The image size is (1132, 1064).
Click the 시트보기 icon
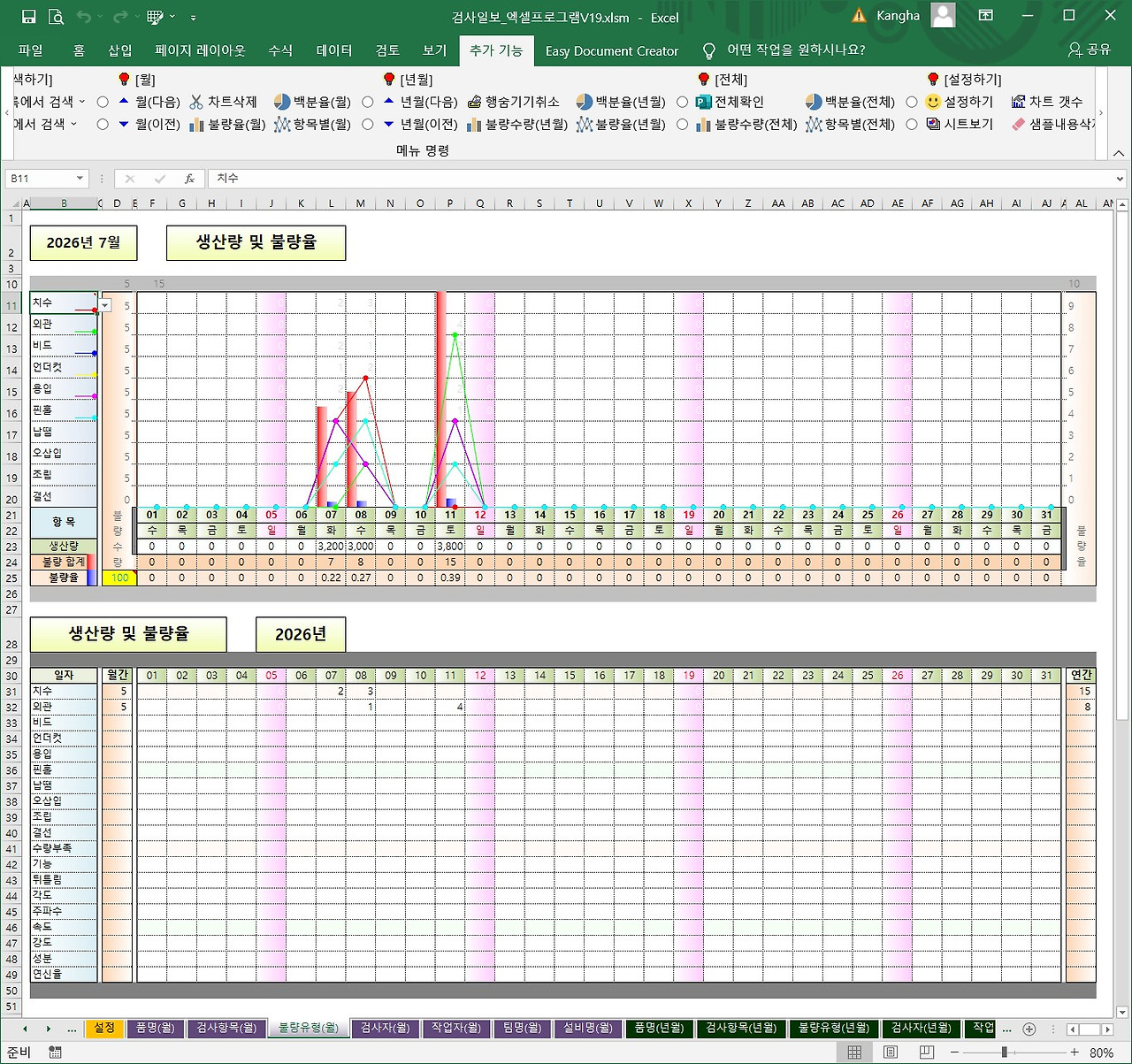click(933, 125)
